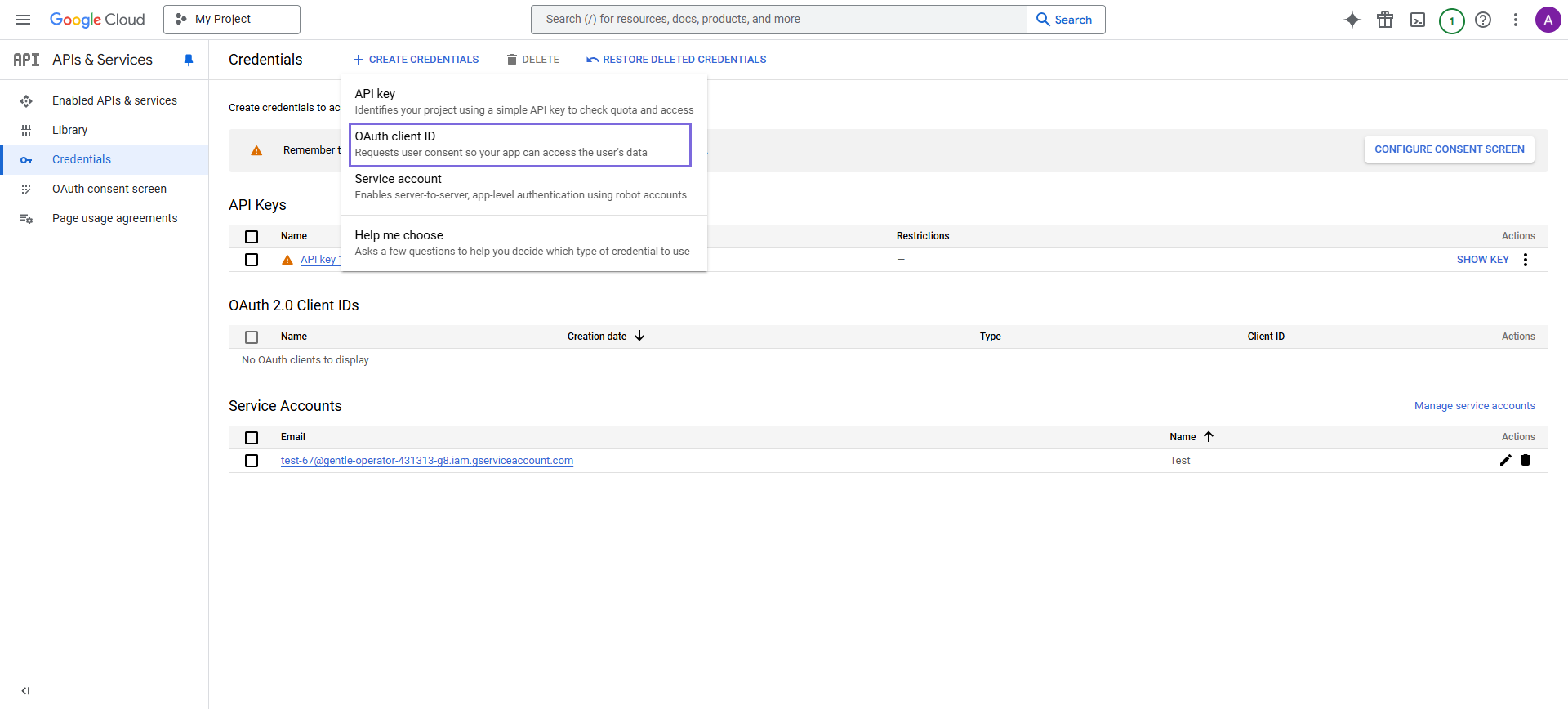1568x709 pixels.
Task: Check the API key 1 row checkbox
Action: click(x=252, y=260)
